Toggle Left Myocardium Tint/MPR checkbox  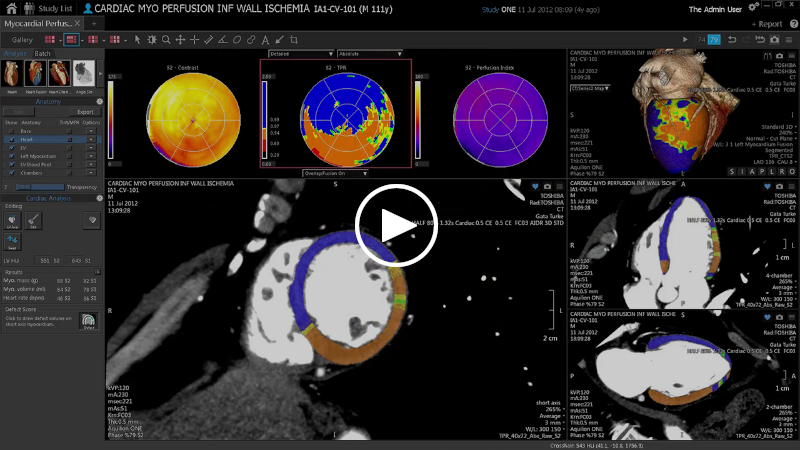(x=69, y=156)
